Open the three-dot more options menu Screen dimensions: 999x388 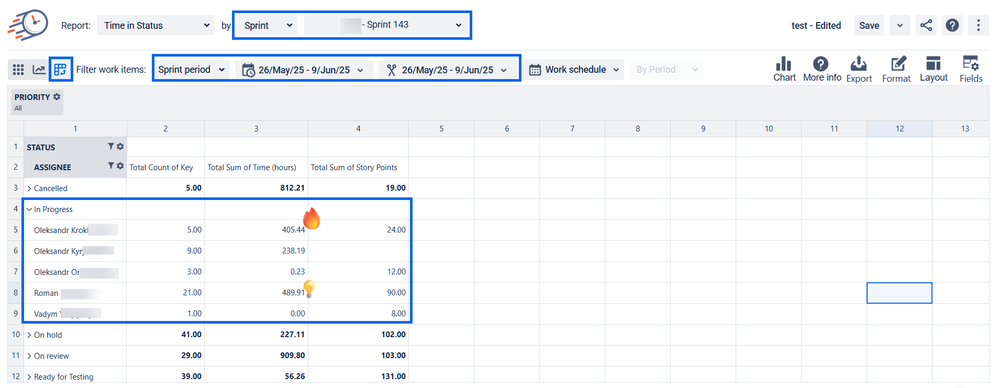pyautogui.click(x=979, y=25)
